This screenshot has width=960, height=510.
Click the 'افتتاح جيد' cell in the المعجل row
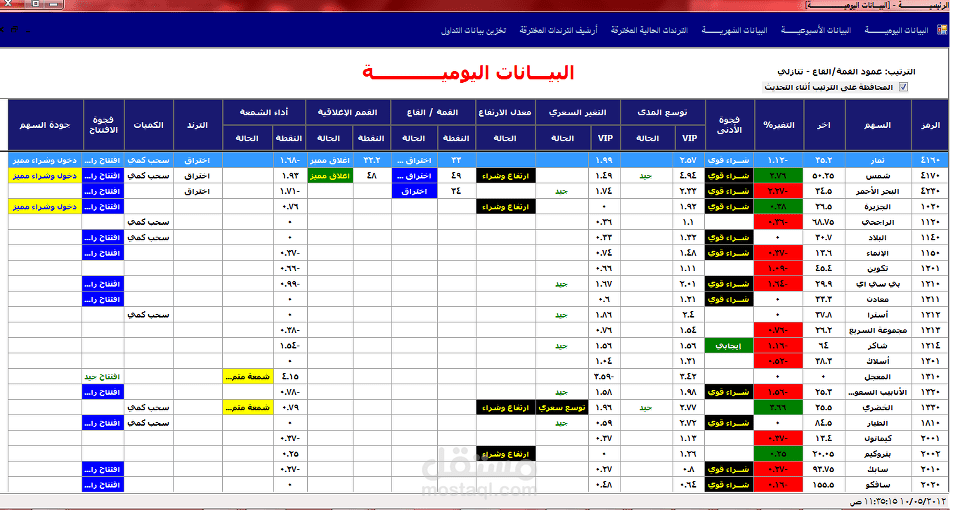pyautogui.click(x=103, y=377)
